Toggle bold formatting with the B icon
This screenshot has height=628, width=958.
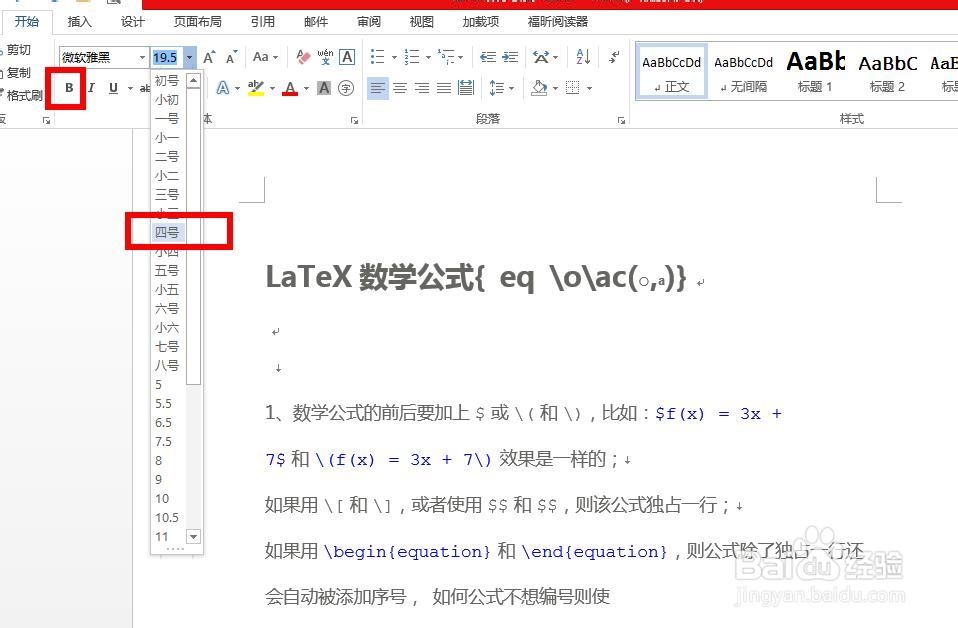[x=67, y=86]
